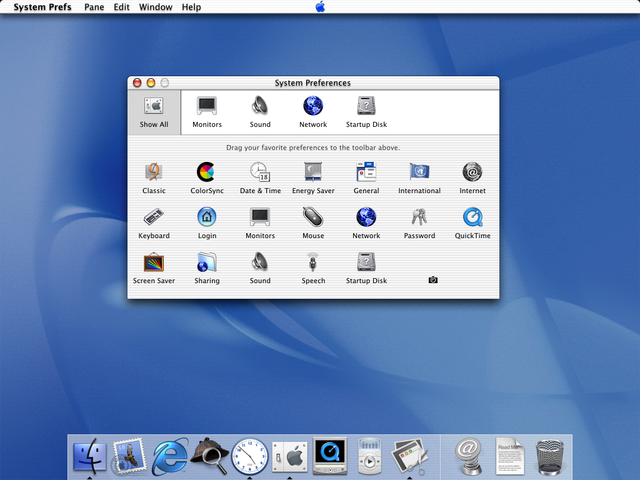Click the Clock icon in the Dock
640x480 pixels.
click(249, 456)
